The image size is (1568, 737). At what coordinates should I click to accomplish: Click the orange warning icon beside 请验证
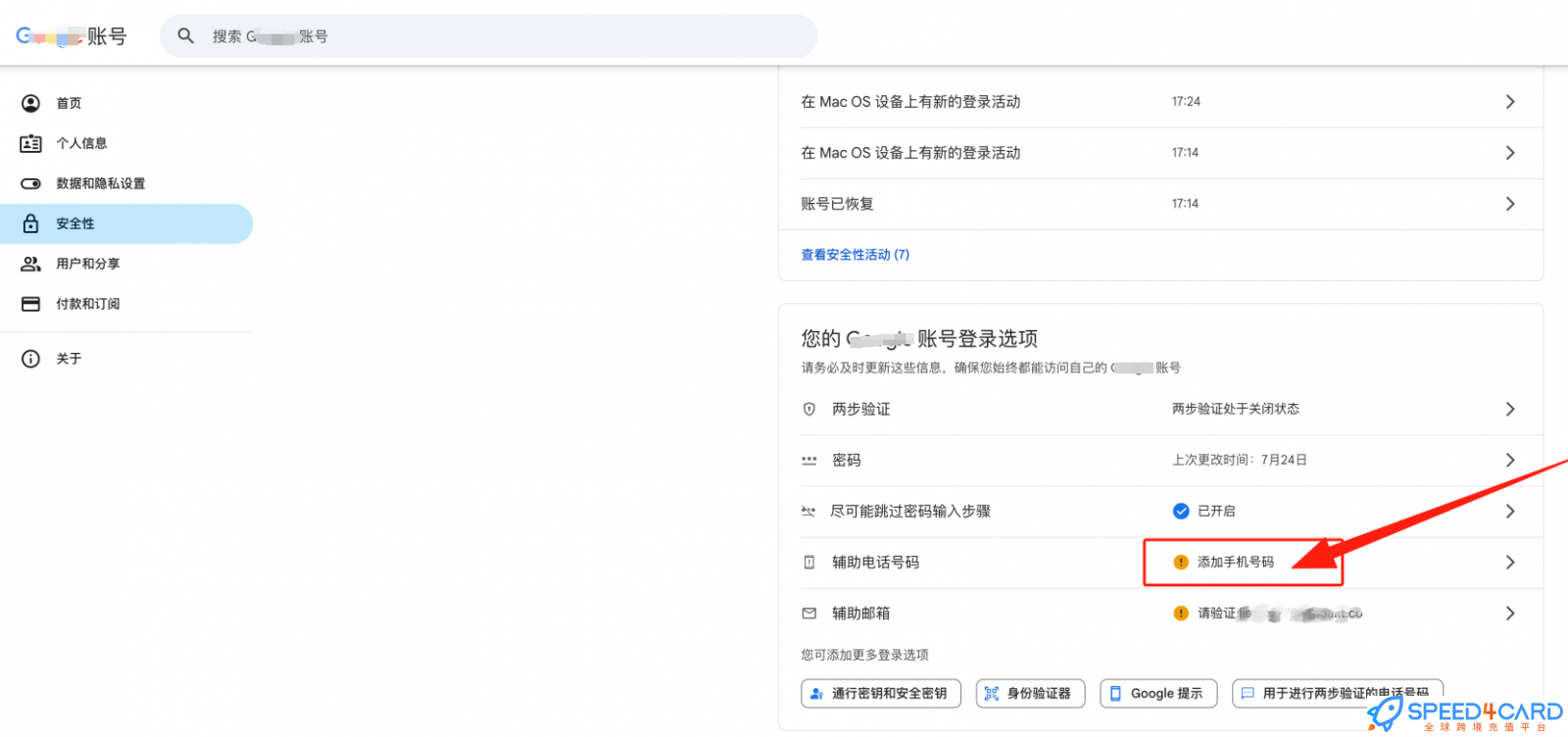point(1181,614)
